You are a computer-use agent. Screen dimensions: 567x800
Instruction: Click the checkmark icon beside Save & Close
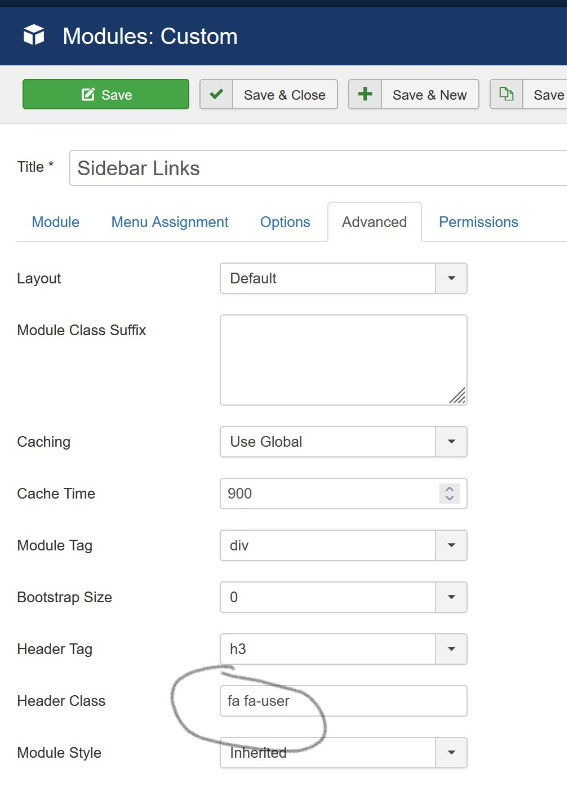tap(216, 94)
